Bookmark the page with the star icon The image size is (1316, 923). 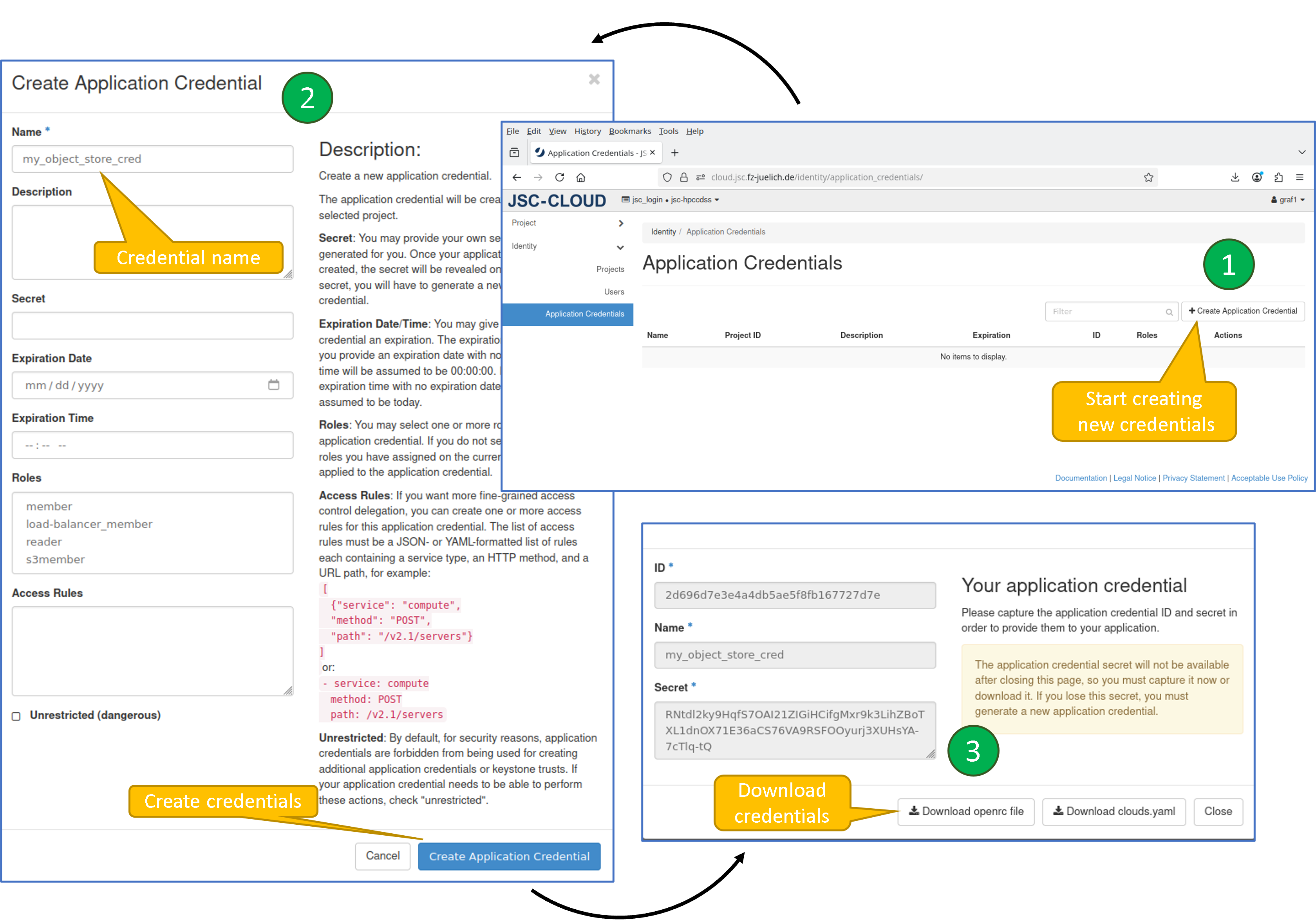point(1149,178)
